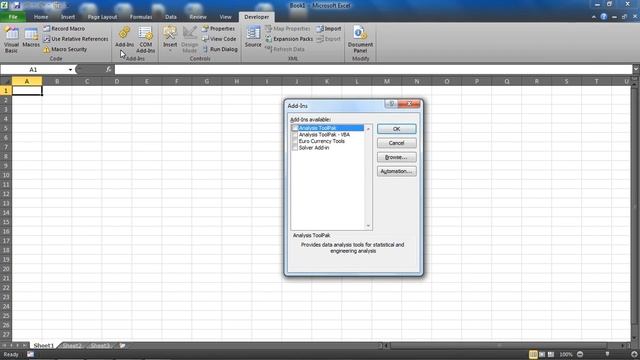This screenshot has height=360, width=640.
Task: Click the Insert Function fx button
Action: (108, 70)
